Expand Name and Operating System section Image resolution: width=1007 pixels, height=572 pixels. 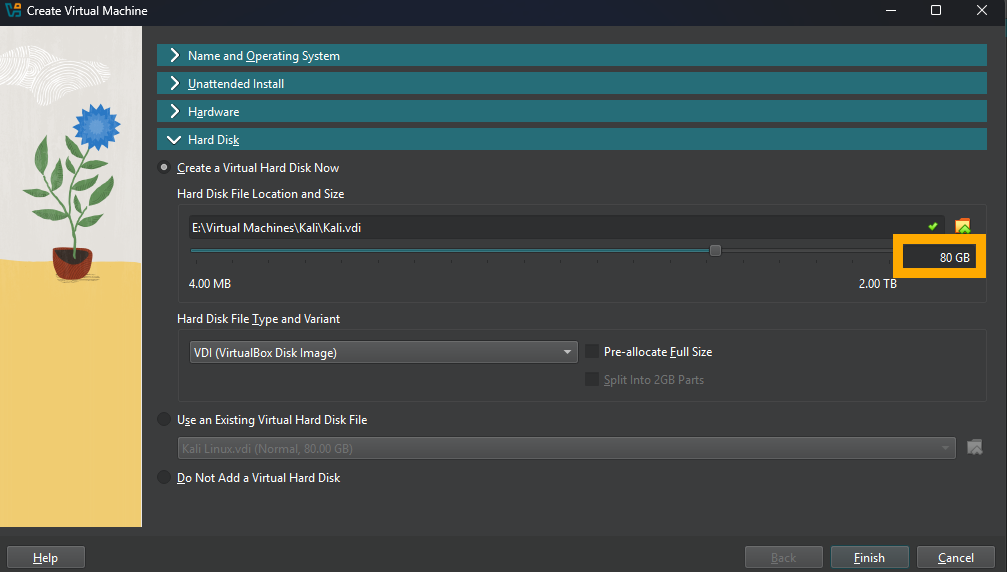(572, 55)
